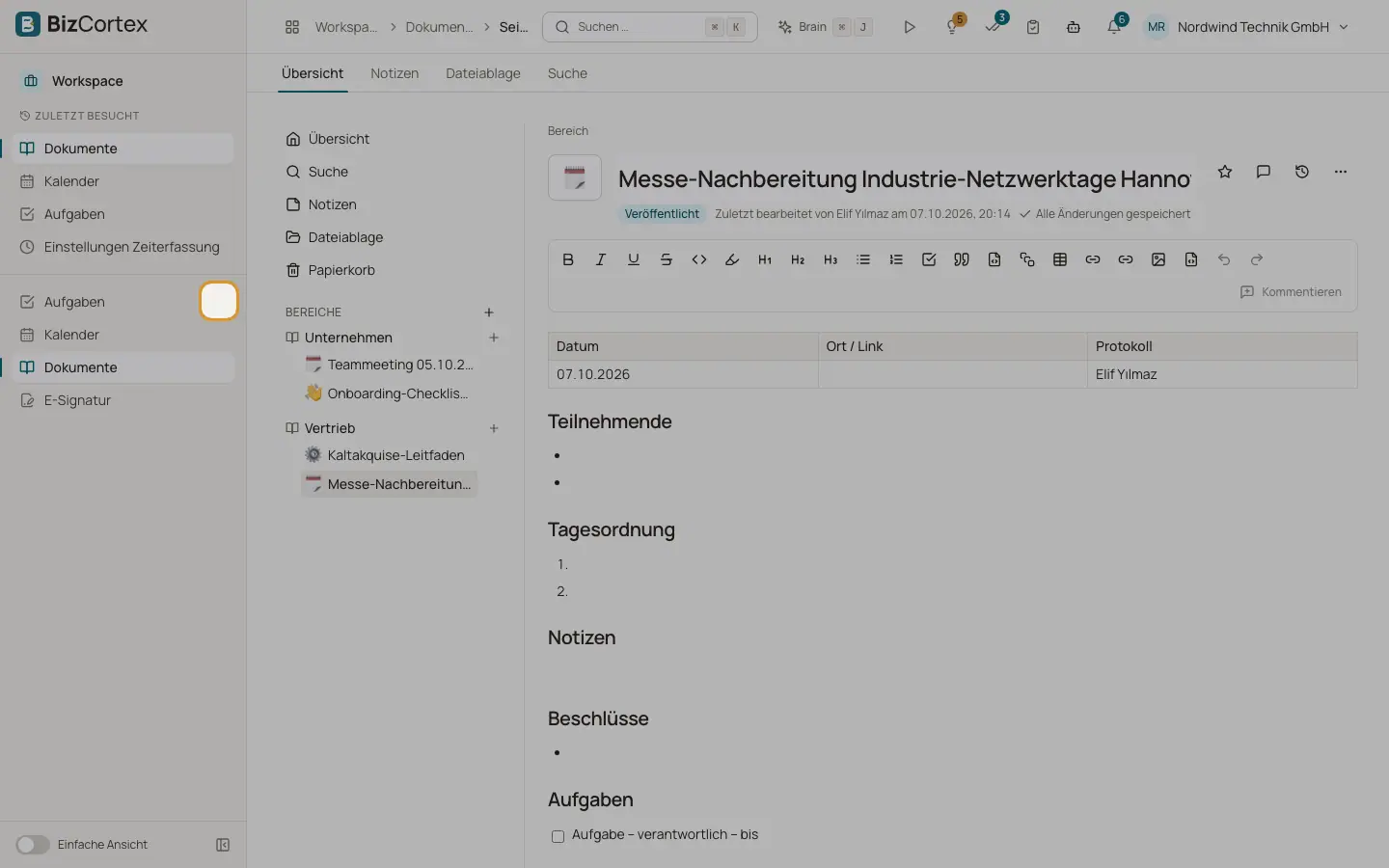
Task: Insert a blockquote
Action: pyautogui.click(x=962, y=259)
